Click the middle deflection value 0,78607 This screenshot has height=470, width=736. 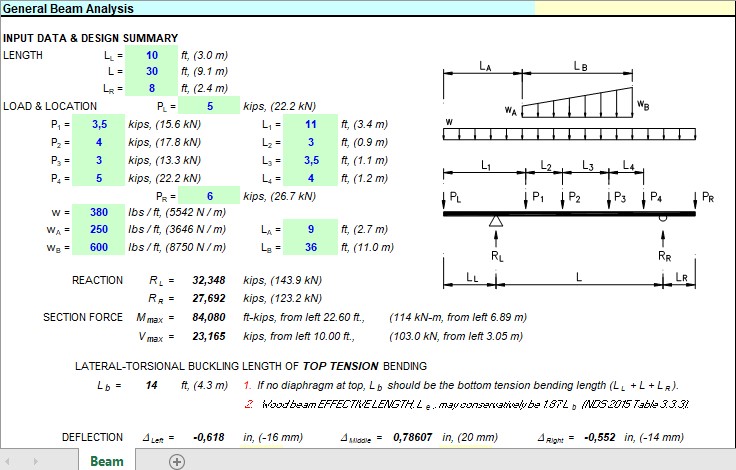coord(412,437)
